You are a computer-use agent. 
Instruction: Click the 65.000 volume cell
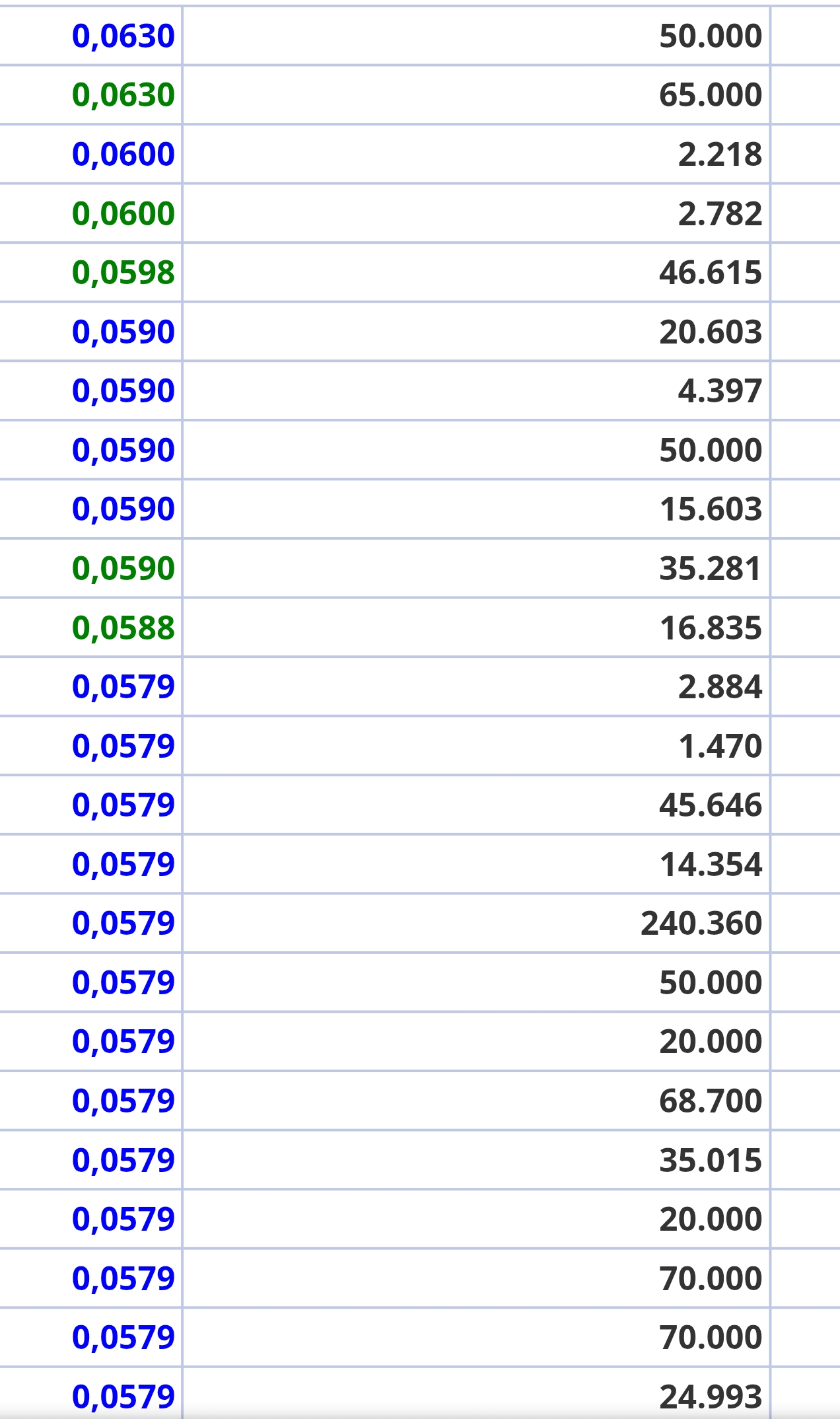(x=711, y=95)
